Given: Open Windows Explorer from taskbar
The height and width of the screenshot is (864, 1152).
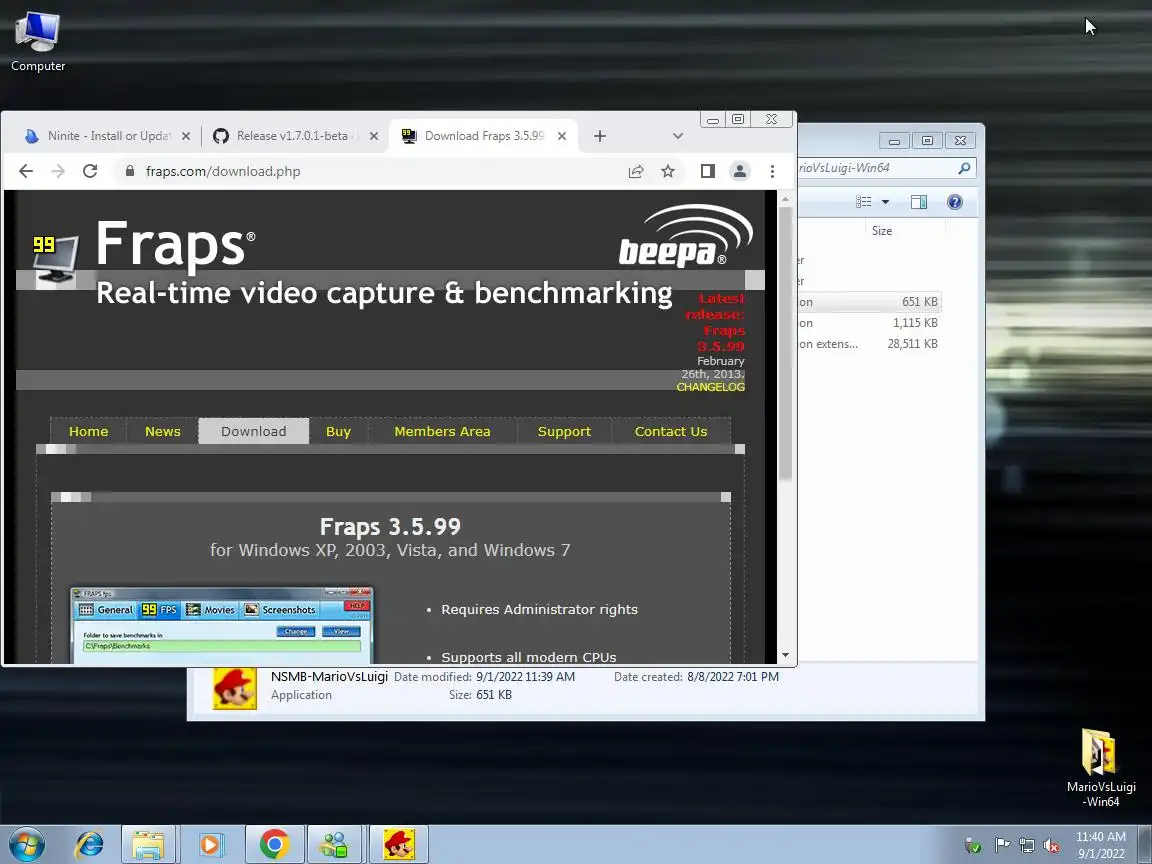Looking at the screenshot, I should click(148, 845).
